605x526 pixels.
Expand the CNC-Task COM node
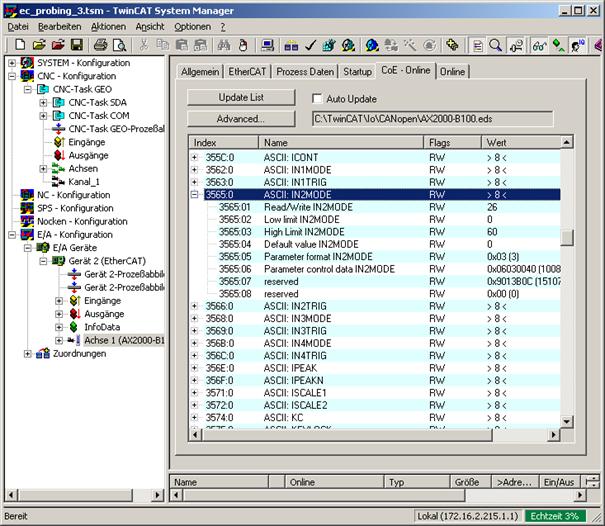click(43, 115)
